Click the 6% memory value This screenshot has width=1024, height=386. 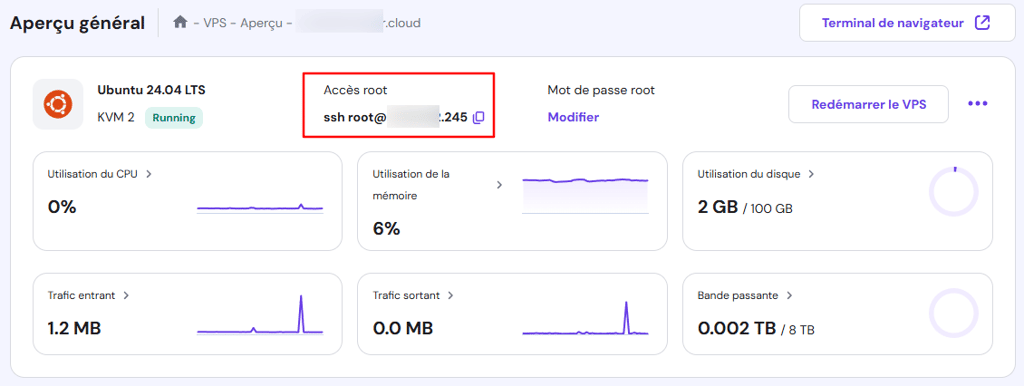[x=387, y=229]
